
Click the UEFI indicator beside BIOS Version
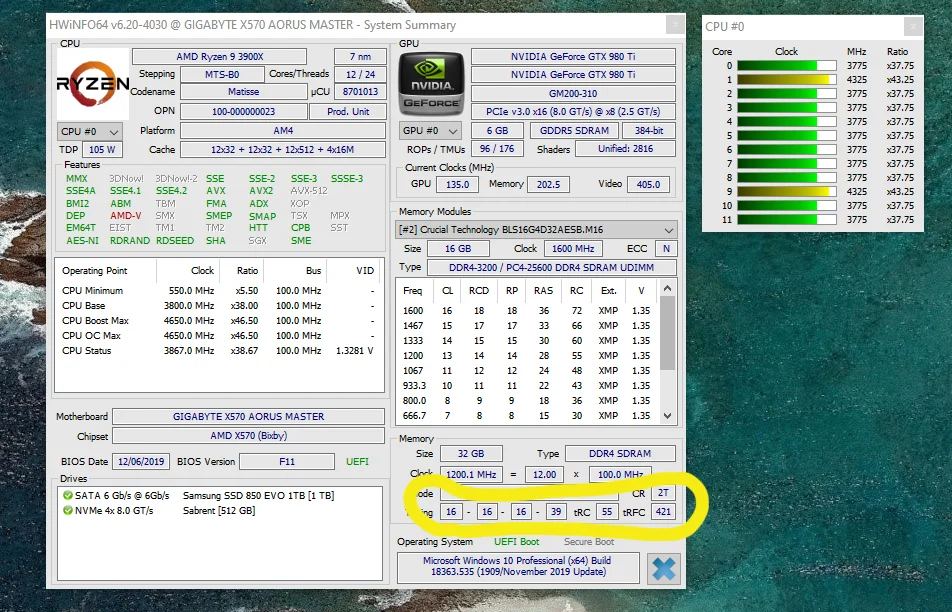[357, 461]
